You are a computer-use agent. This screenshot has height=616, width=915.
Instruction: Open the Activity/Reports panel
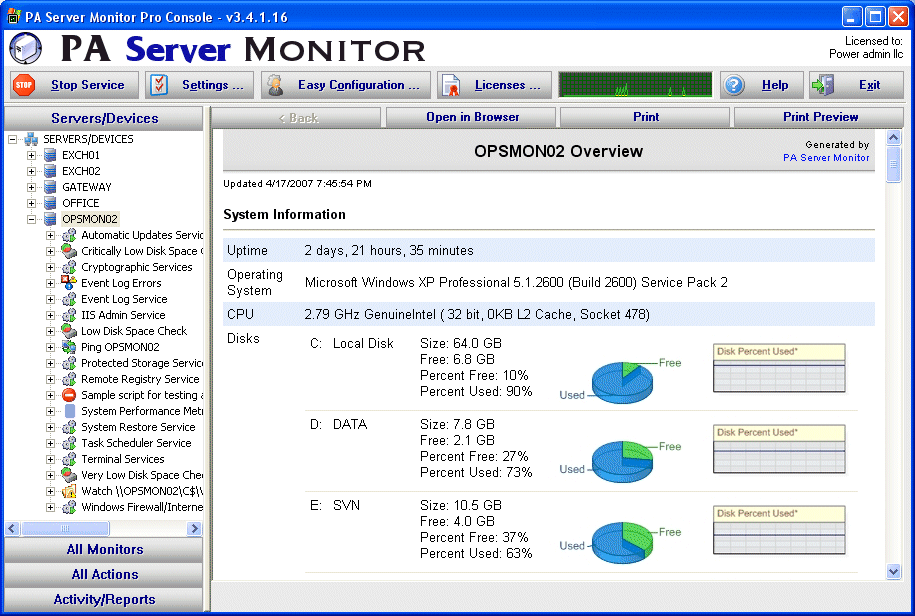[x=104, y=600]
